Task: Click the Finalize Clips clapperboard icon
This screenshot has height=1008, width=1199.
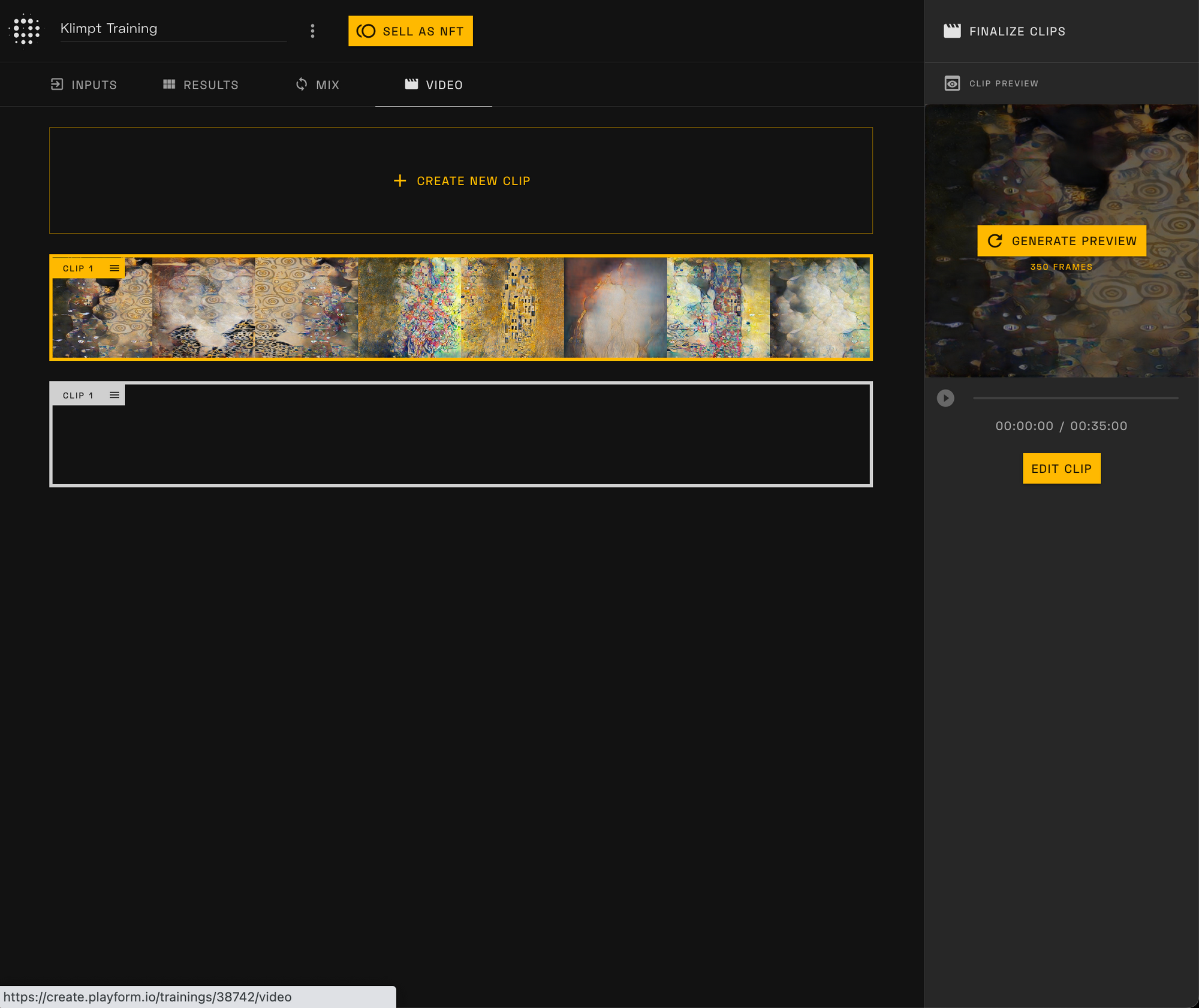Action: (x=952, y=31)
